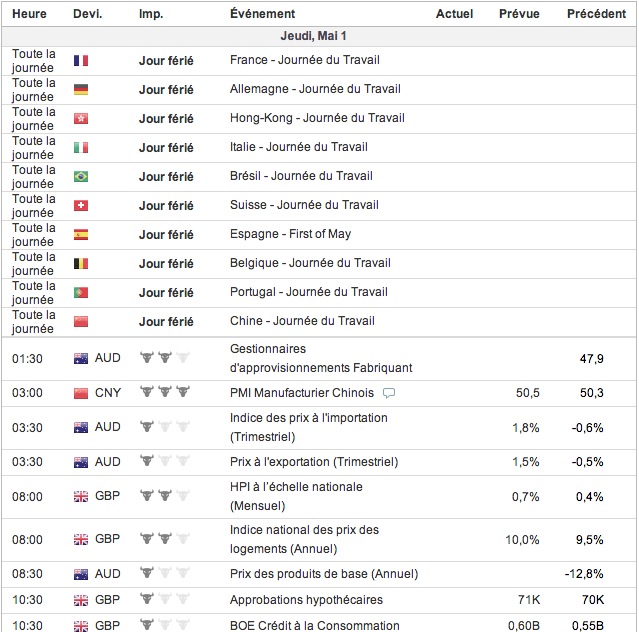639x632 pixels.
Task: Open Prix à l'exportation (Trimestriel) event
Action: [x=313, y=462]
